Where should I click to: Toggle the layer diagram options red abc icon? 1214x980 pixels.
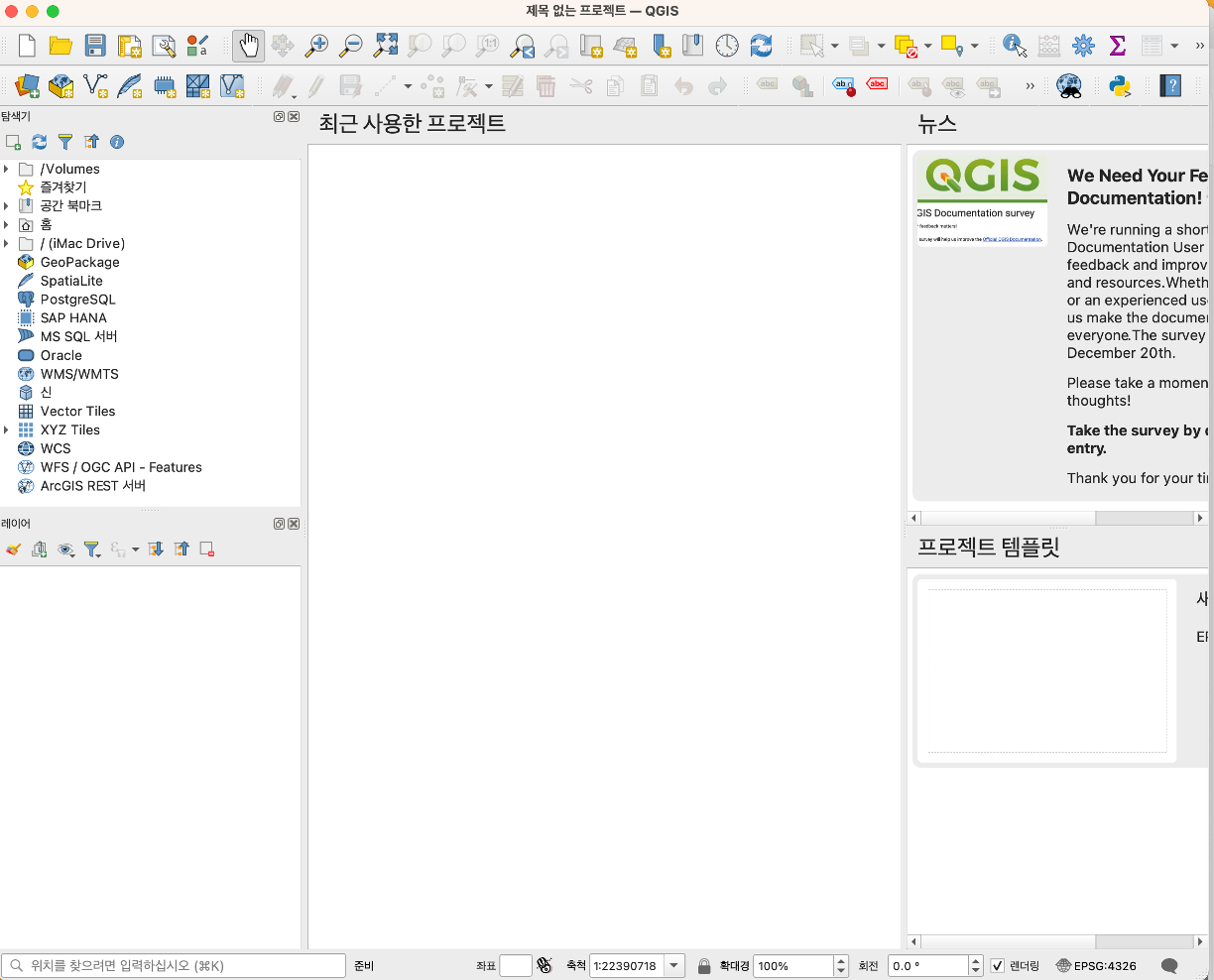pyautogui.click(x=878, y=84)
